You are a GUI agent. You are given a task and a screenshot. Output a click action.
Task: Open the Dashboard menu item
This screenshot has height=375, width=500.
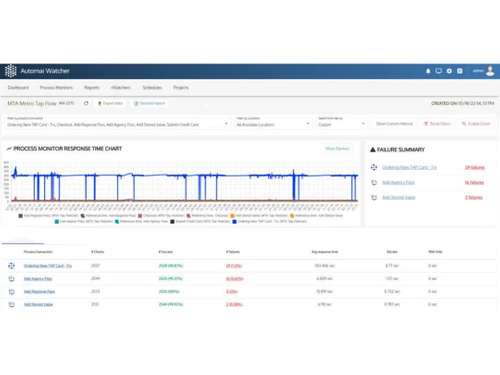(18, 88)
